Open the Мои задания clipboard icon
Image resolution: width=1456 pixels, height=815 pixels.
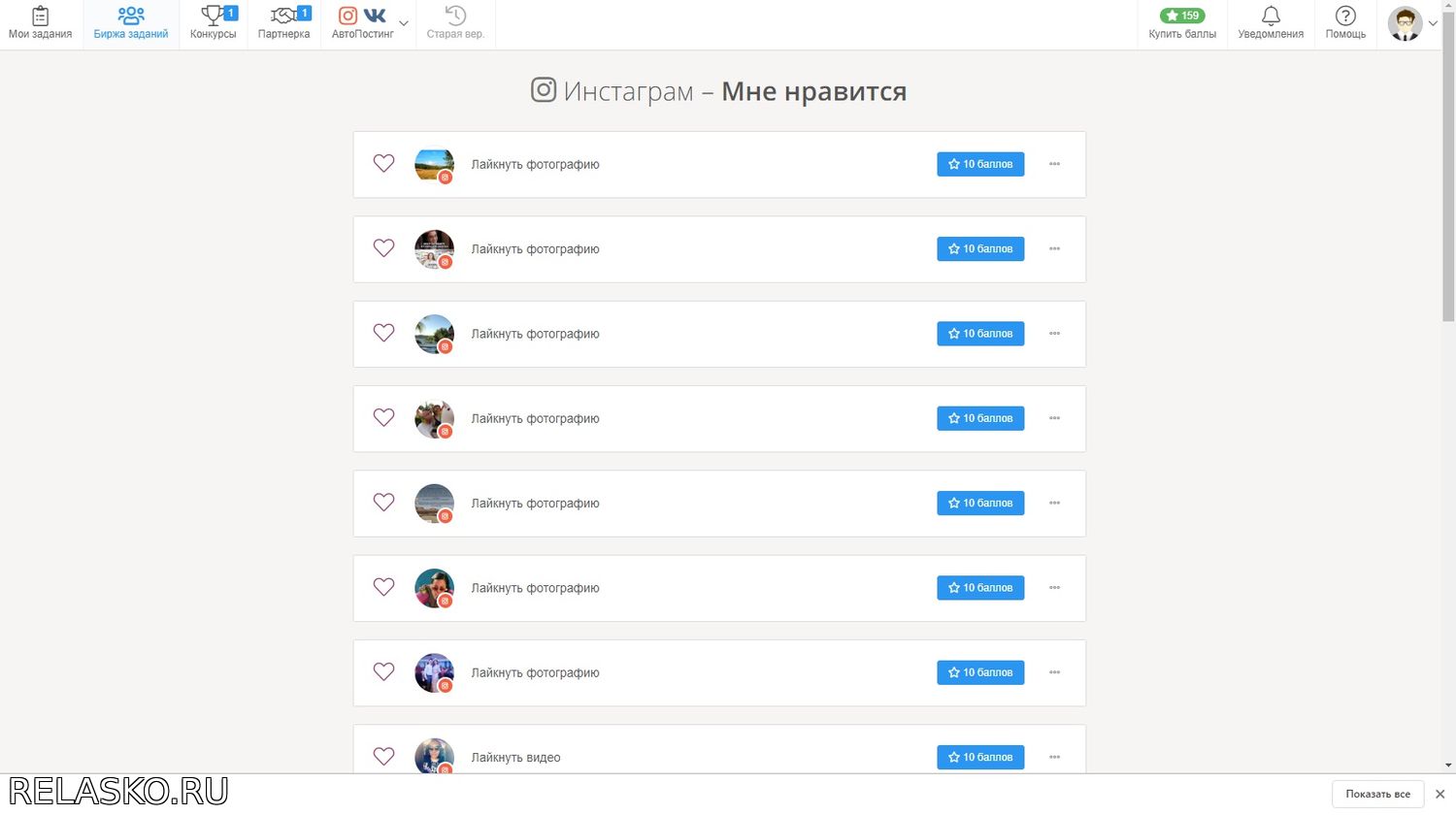[x=40, y=16]
